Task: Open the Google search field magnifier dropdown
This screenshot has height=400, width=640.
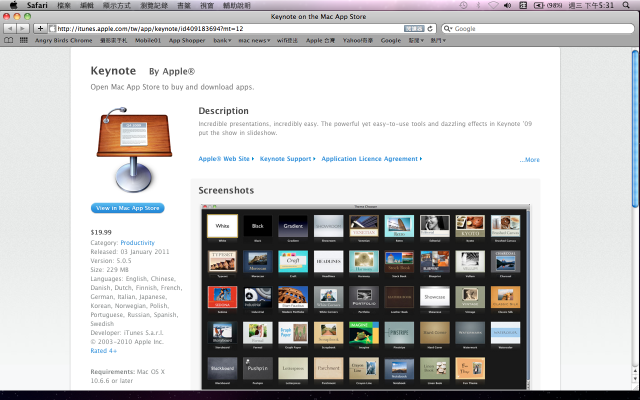Action: 449,29
